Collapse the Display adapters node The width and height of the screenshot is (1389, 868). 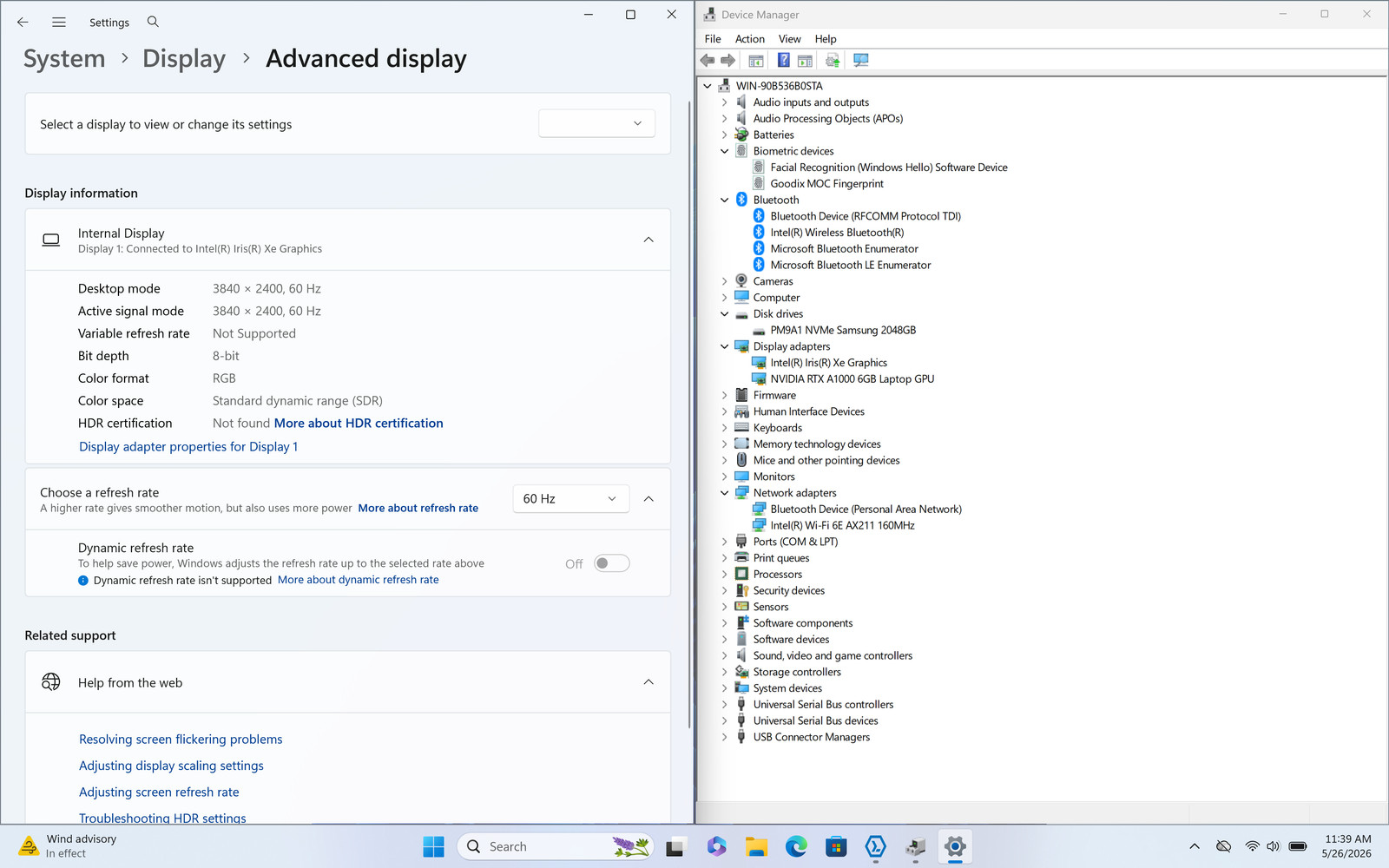click(725, 346)
